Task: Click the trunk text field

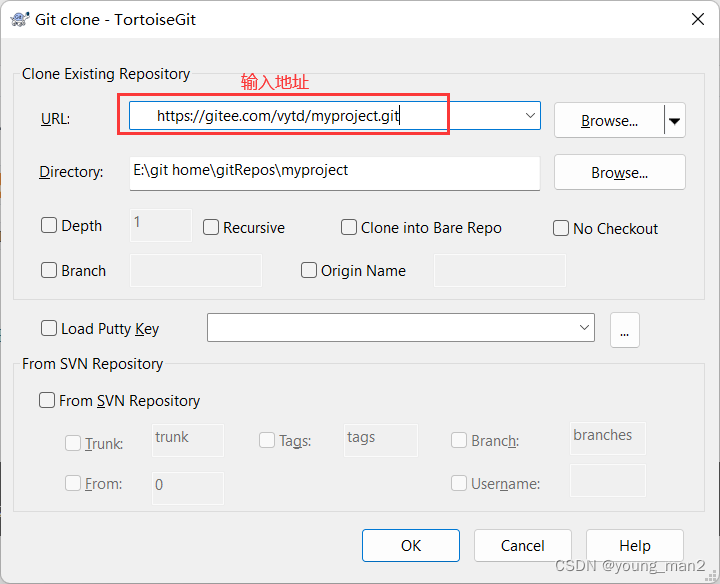Action: point(188,440)
